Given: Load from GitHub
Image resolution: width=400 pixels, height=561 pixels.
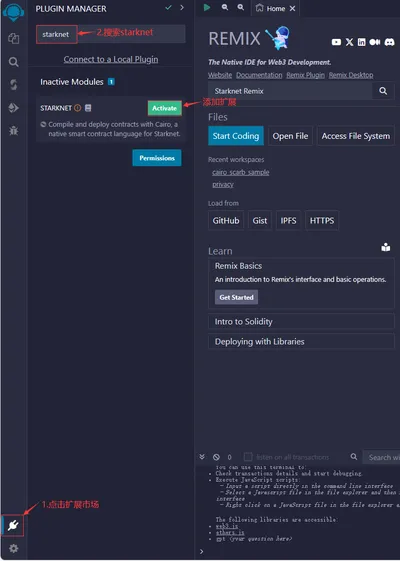Looking at the screenshot, I should click(x=226, y=220).
